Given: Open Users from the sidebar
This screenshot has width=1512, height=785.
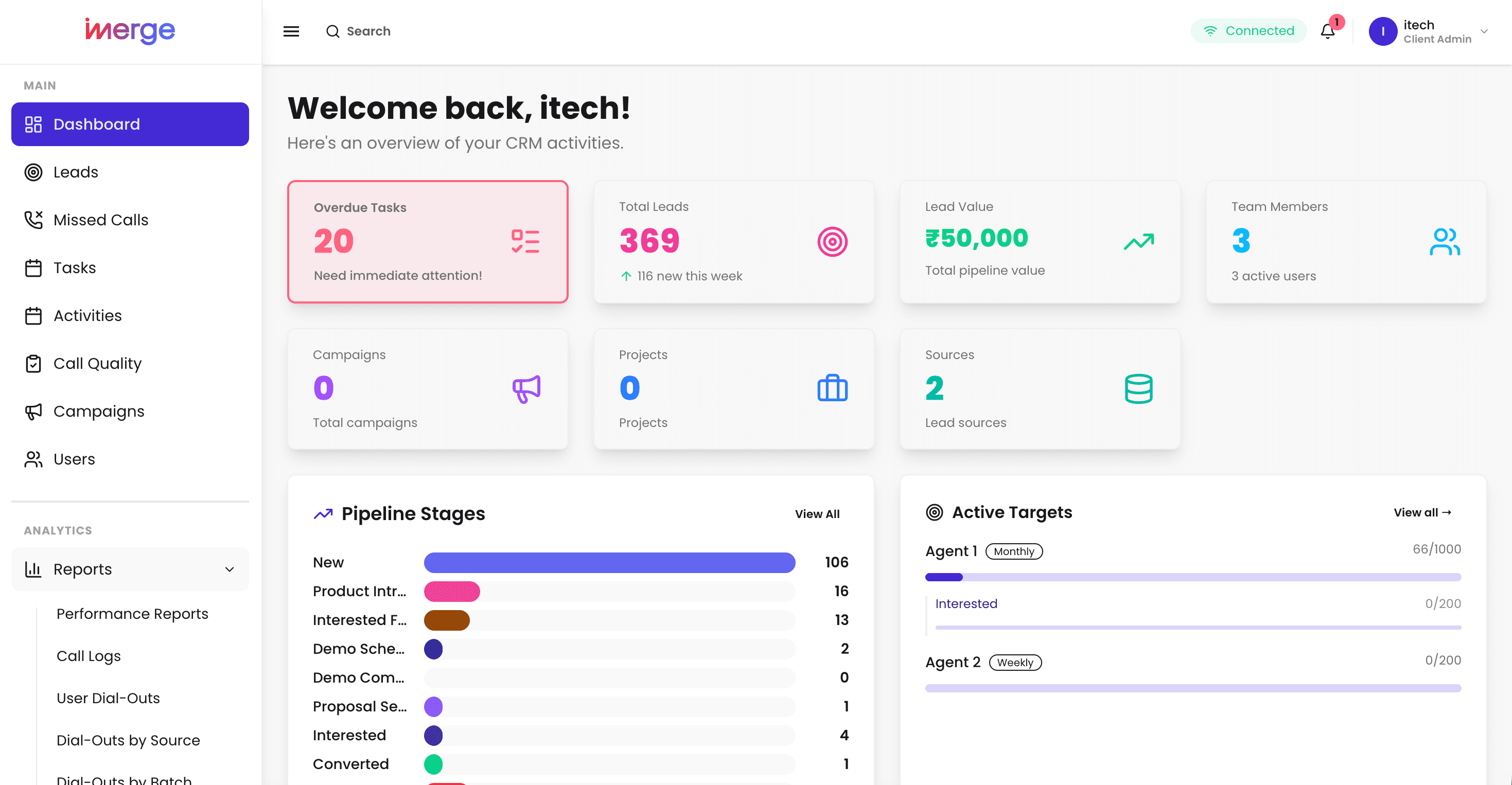Looking at the screenshot, I should click(x=130, y=459).
